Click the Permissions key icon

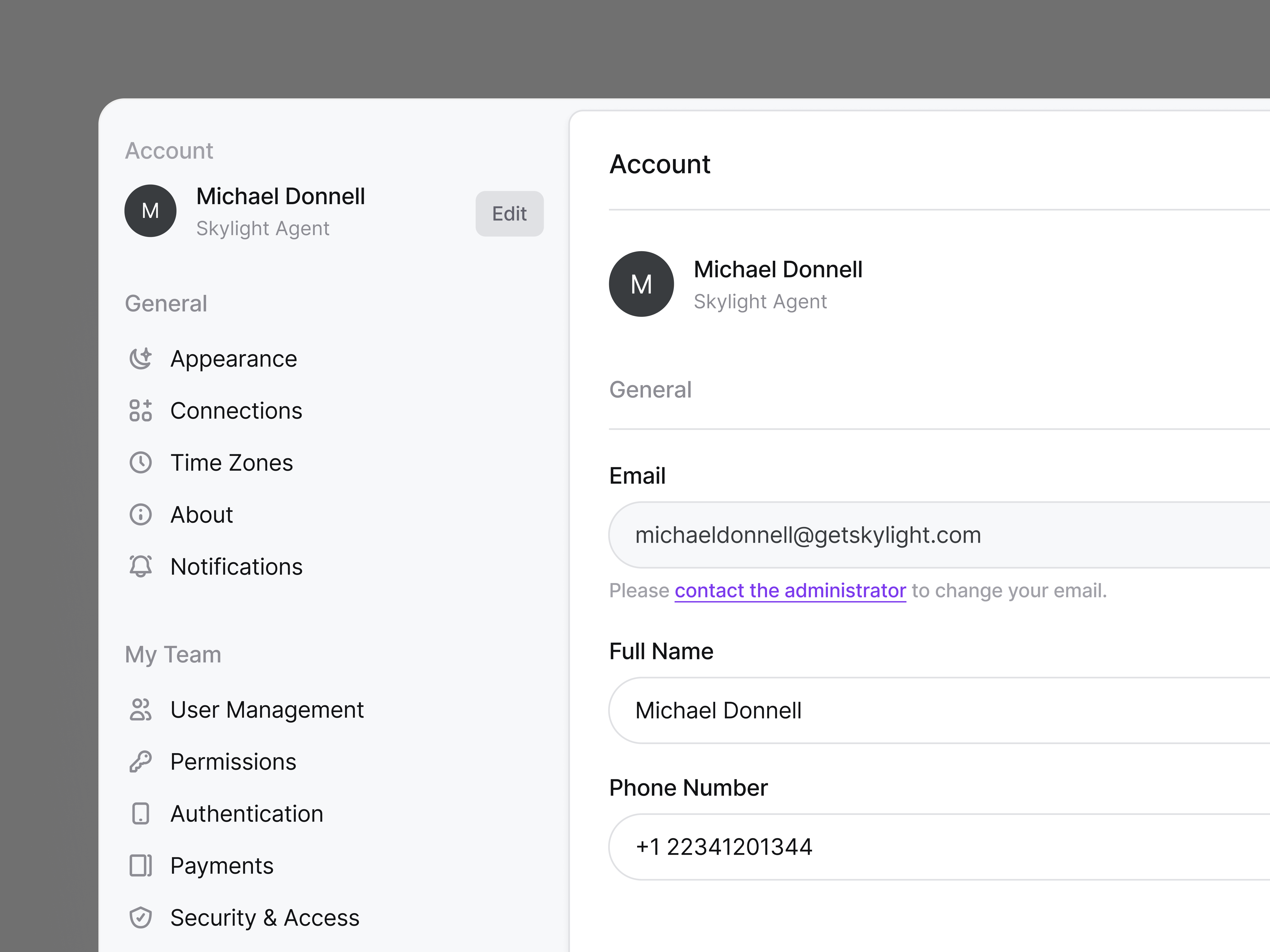coord(141,762)
